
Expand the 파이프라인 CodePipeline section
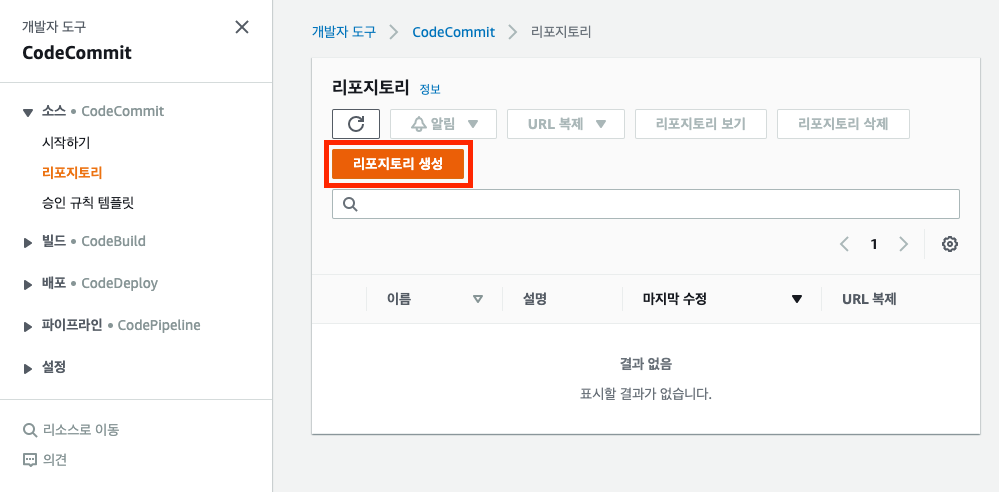click(x=27, y=326)
